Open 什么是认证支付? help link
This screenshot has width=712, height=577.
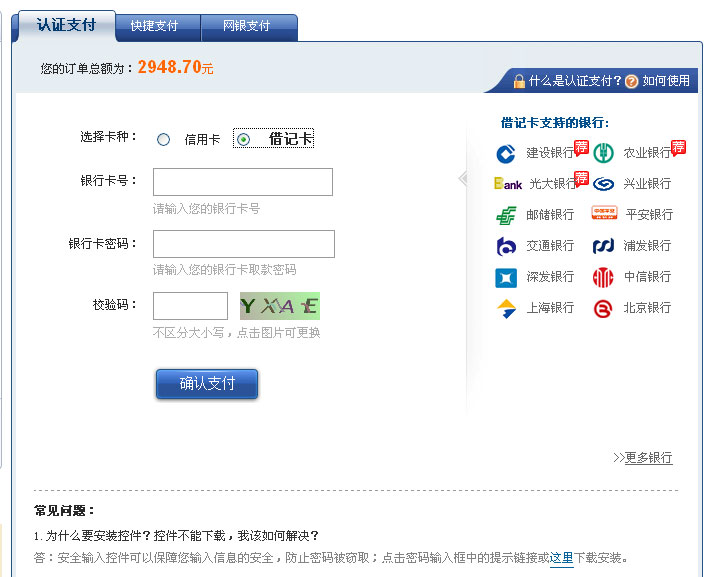[575, 81]
